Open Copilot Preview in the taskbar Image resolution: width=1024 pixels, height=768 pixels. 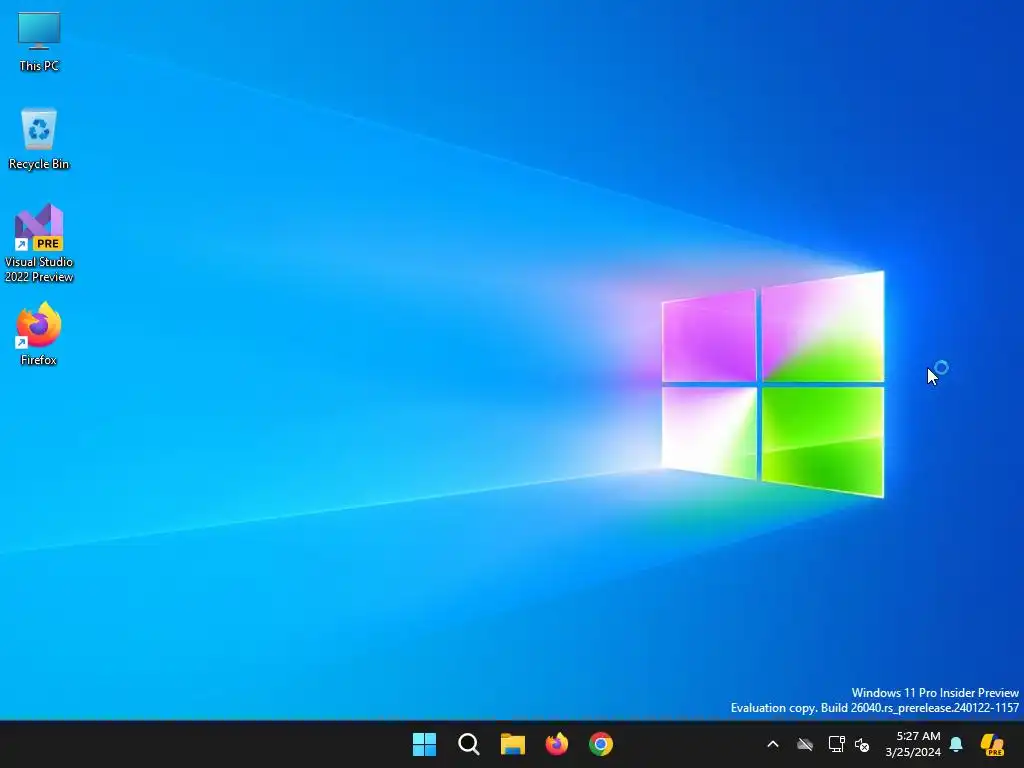click(993, 744)
